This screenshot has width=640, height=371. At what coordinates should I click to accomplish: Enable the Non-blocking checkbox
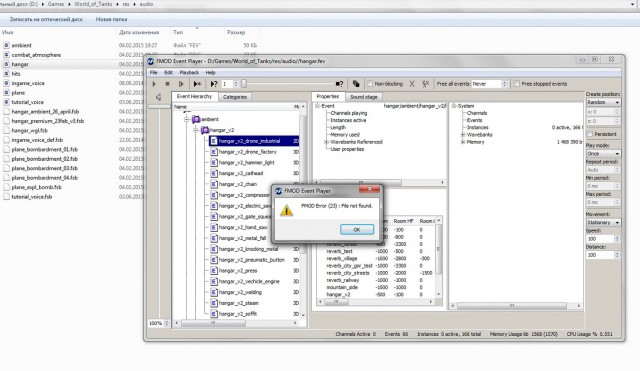(370, 84)
